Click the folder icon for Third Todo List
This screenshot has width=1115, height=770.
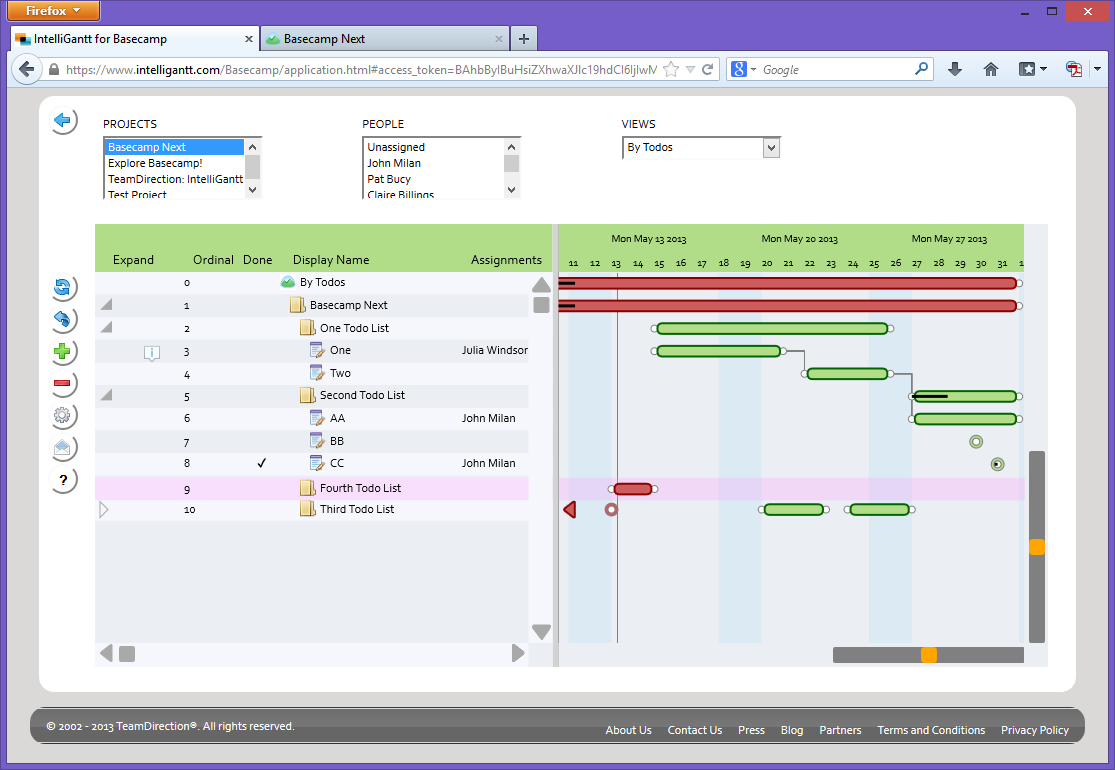click(308, 509)
